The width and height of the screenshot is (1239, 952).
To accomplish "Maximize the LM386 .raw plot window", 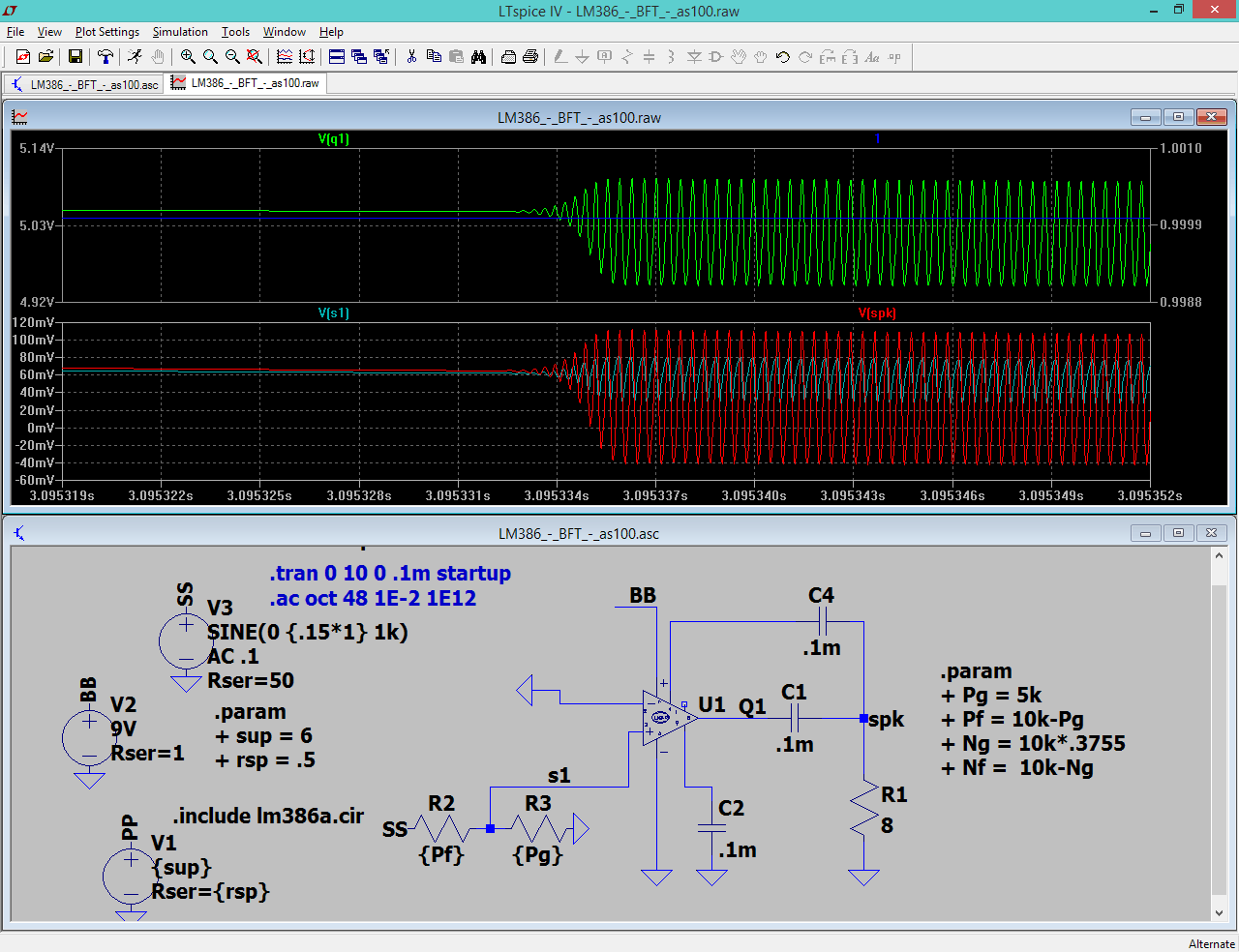I will [x=1178, y=117].
